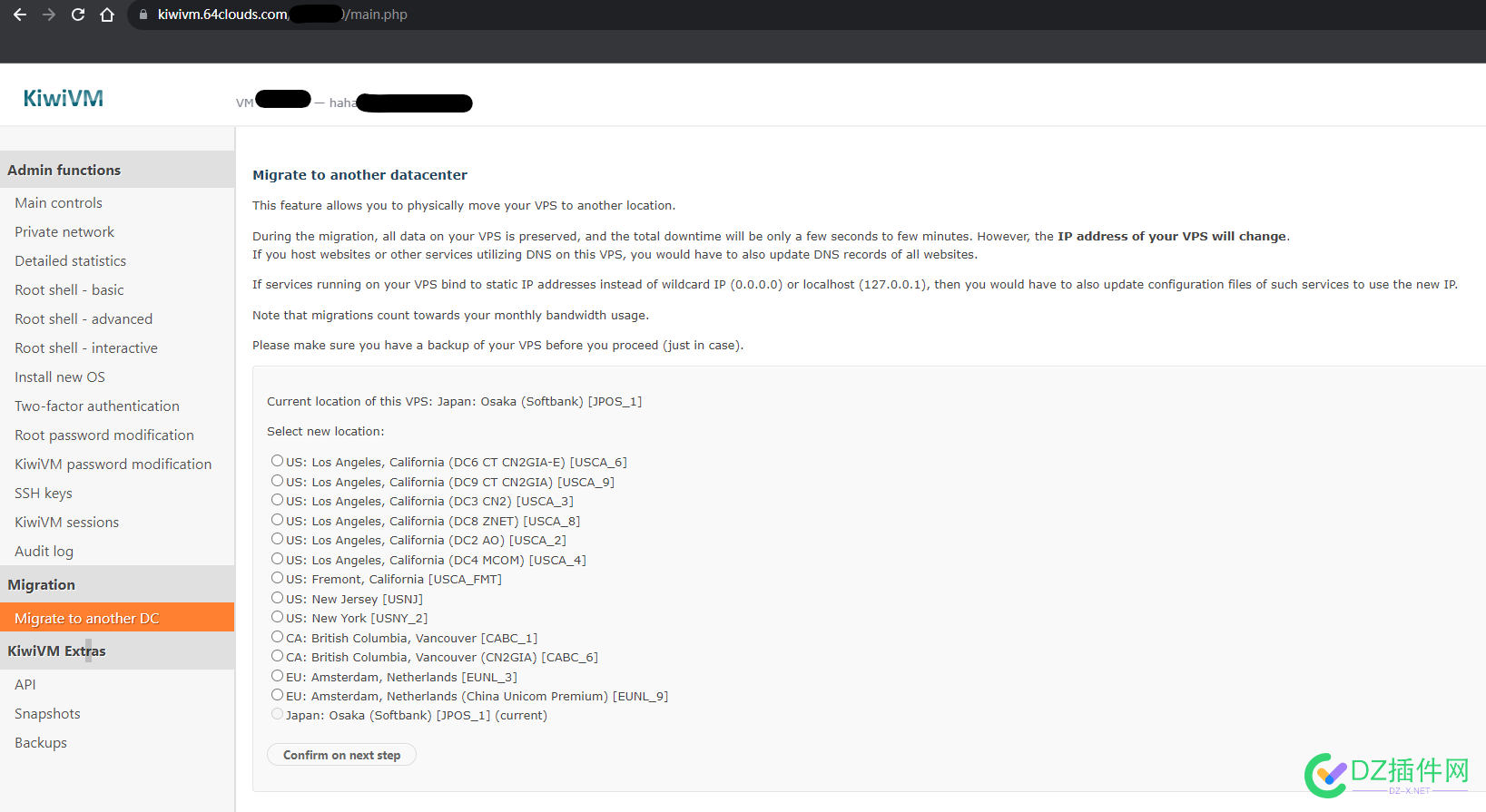Select Migrate to another DC item
The image size is (1486, 812).
pyautogui.click(x=117, y=618)
